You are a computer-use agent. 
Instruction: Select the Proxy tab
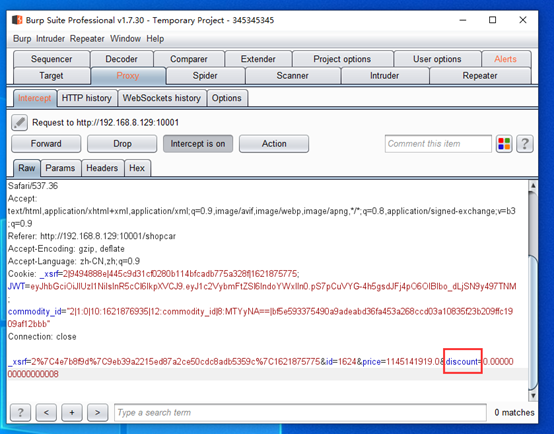point(128,76)
